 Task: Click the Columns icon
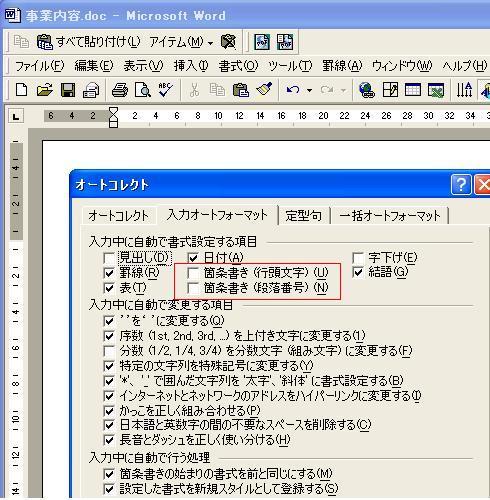pyautogui.click(x=464, y=90)
